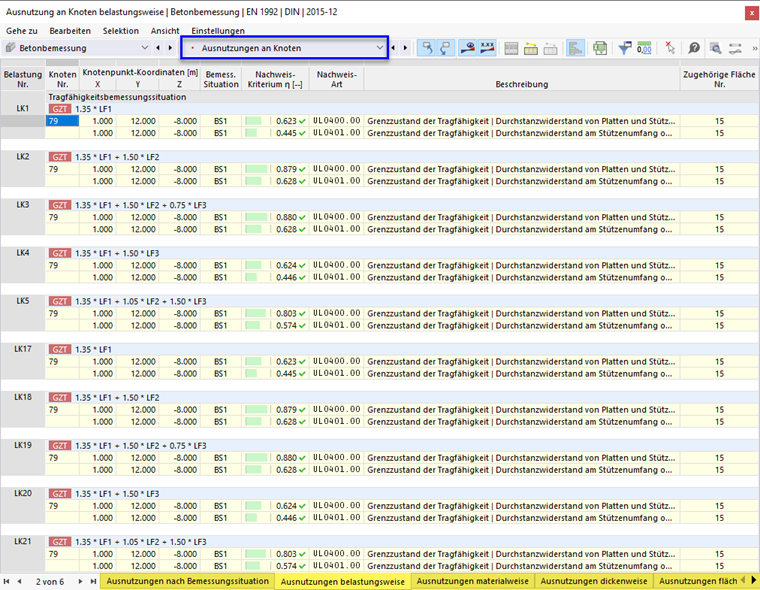The height and width of the screenshot is (590, 760).
Task: Select the Ausnutzungen belastungsweise tab
Action: click(343, 581)
